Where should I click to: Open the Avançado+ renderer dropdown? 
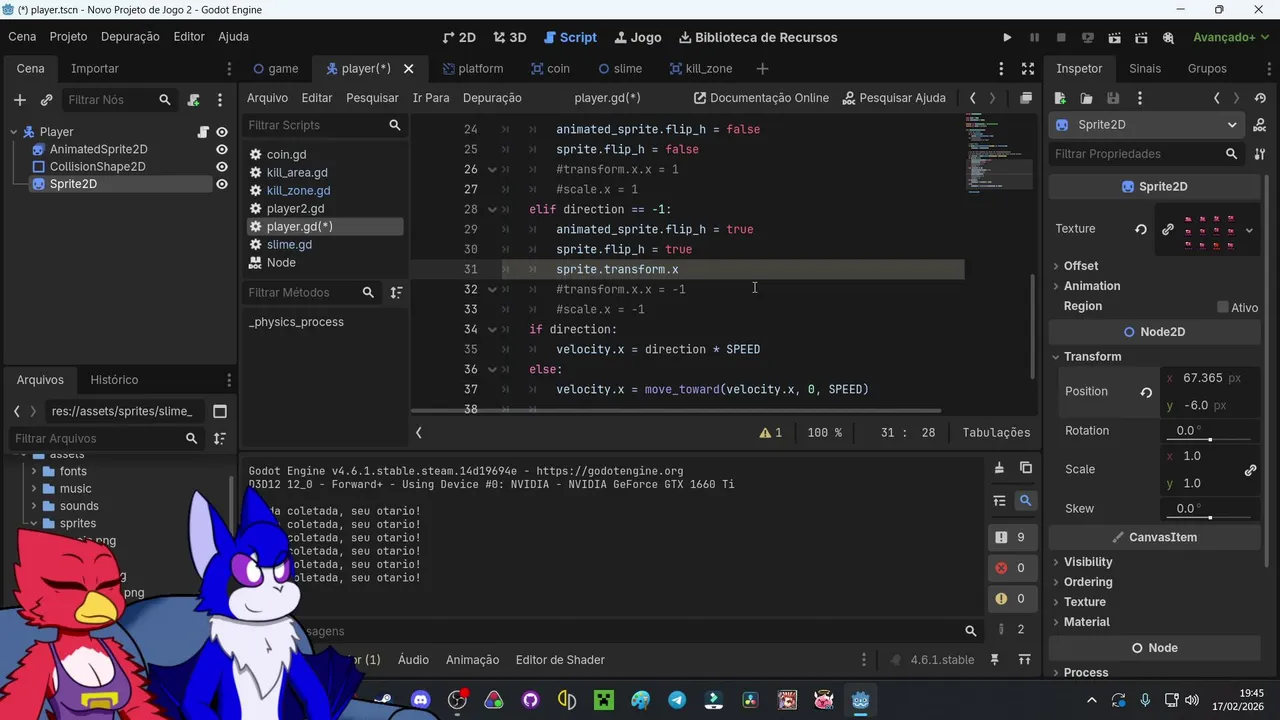tap(1230, 37)
